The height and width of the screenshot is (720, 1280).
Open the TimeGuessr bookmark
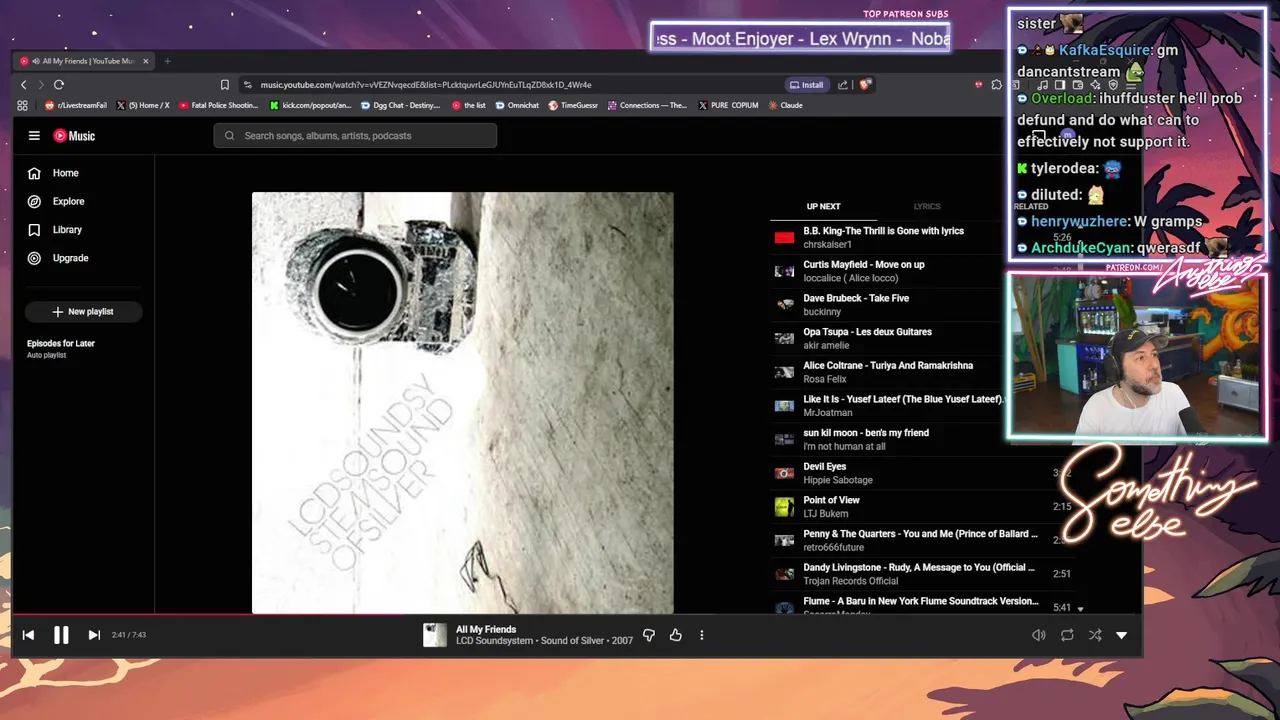pyautogui.click(x=572, y=105)
